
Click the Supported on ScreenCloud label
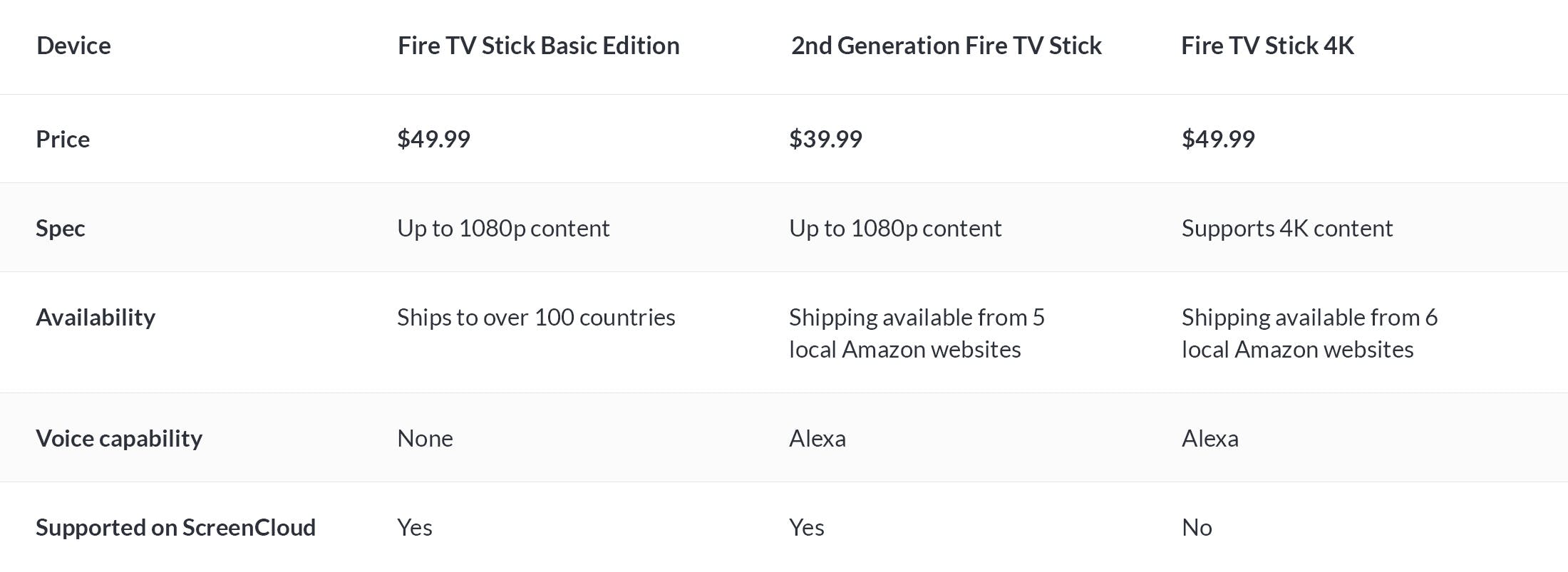[x=175, y=528]
